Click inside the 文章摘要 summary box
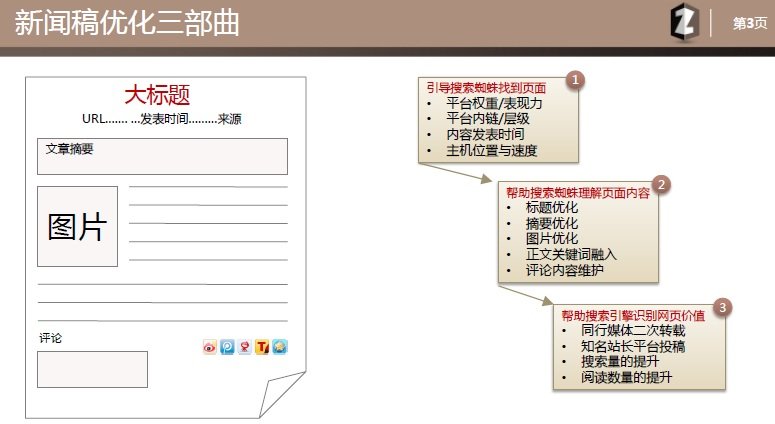This screenshot has width=775, height=424. point(162,156)
